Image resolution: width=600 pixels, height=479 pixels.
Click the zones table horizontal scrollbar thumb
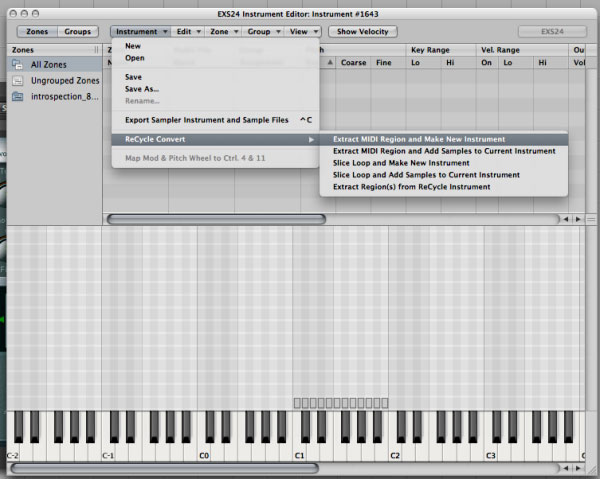(216, 219)
